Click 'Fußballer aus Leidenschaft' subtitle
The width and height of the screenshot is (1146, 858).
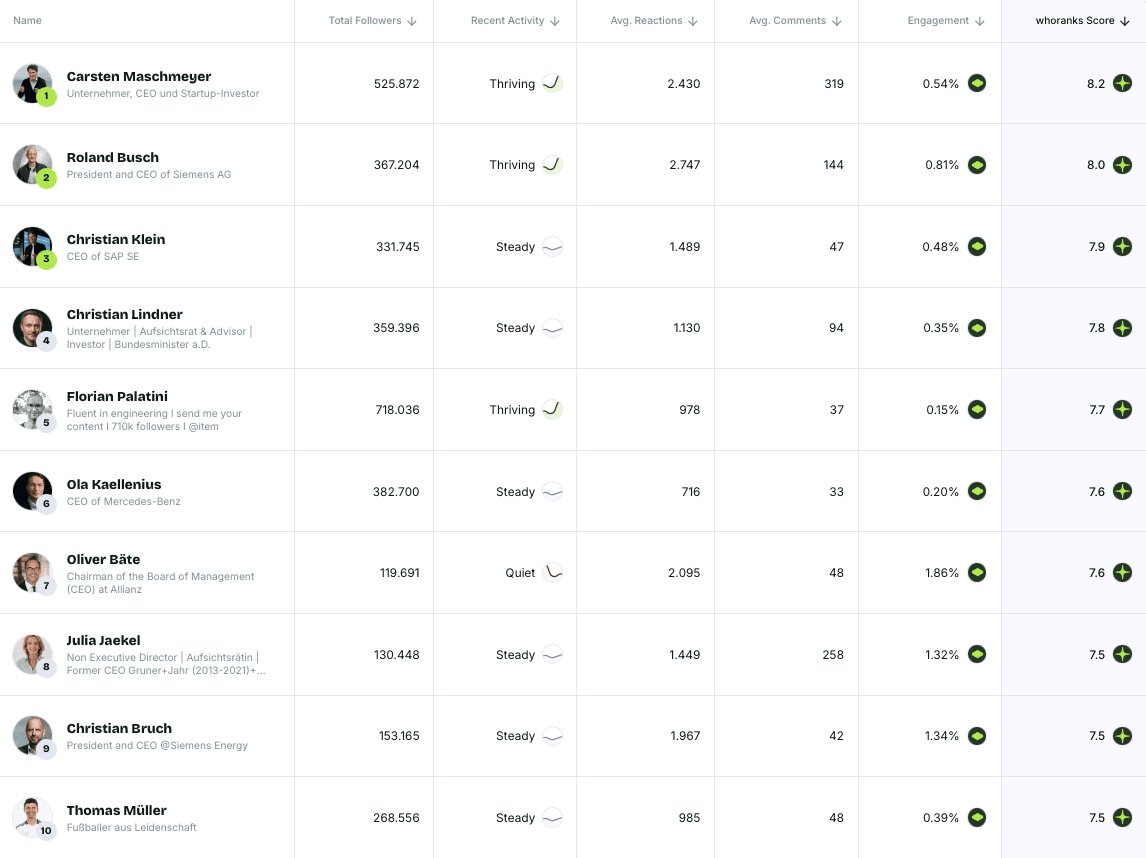pyautogui.click(x=132, y=827)
